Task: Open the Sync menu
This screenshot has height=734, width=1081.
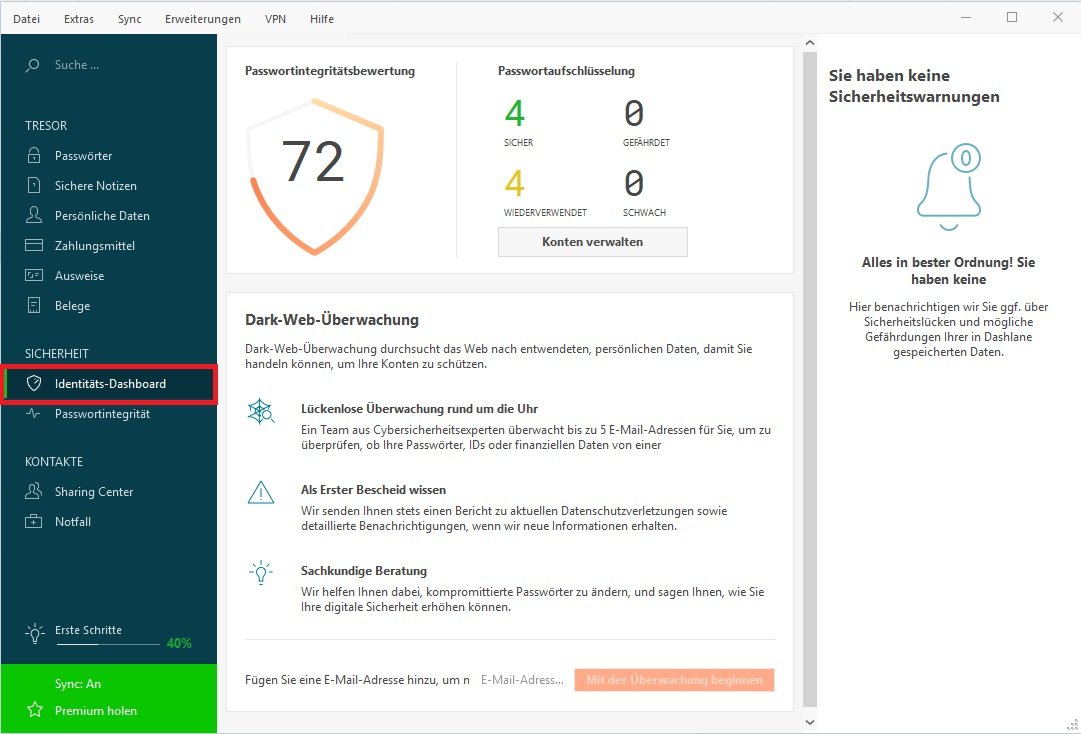Action: click(130, 19)
